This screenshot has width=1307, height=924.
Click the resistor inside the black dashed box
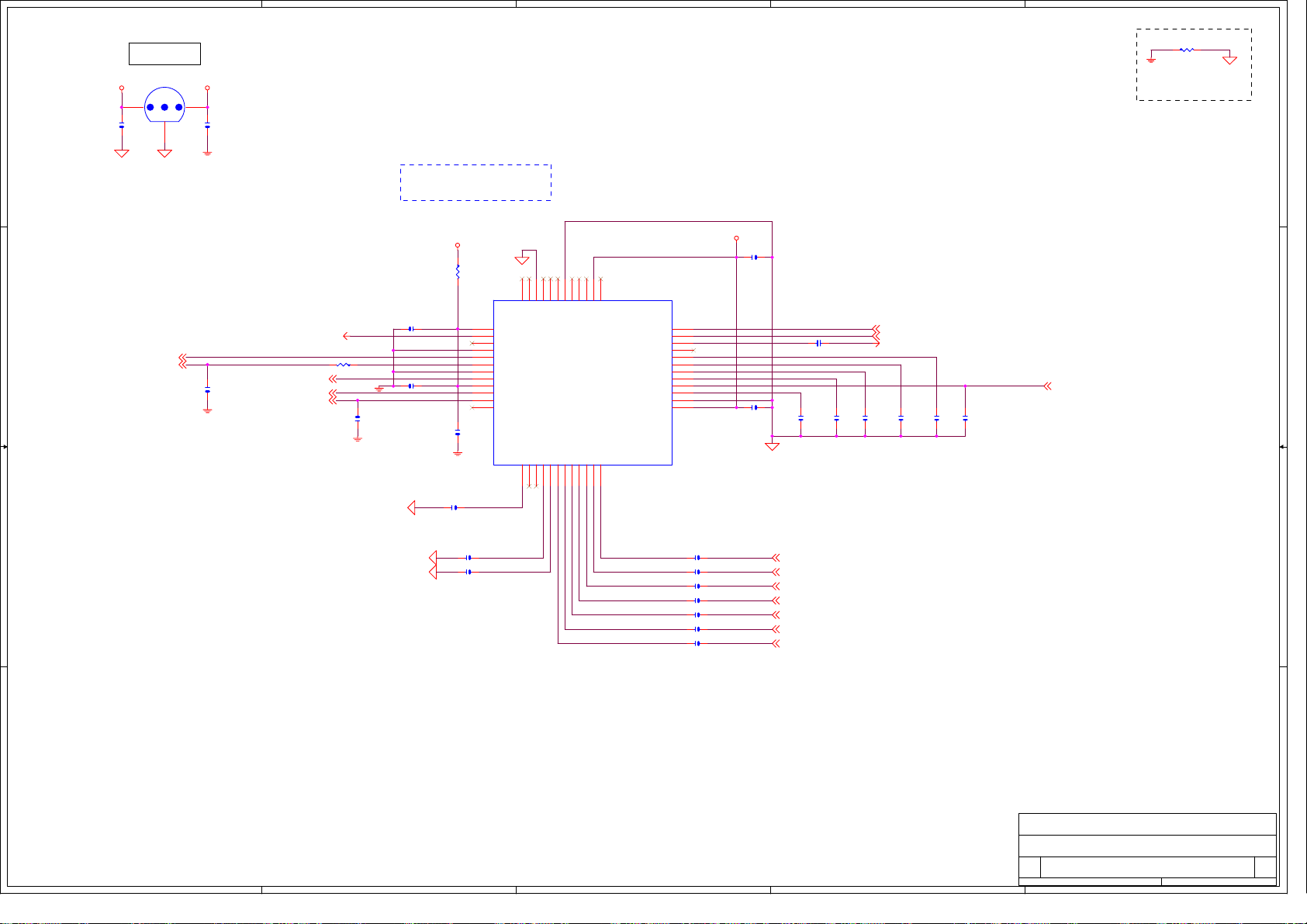pyautogui.click(x=1186, y=50)
